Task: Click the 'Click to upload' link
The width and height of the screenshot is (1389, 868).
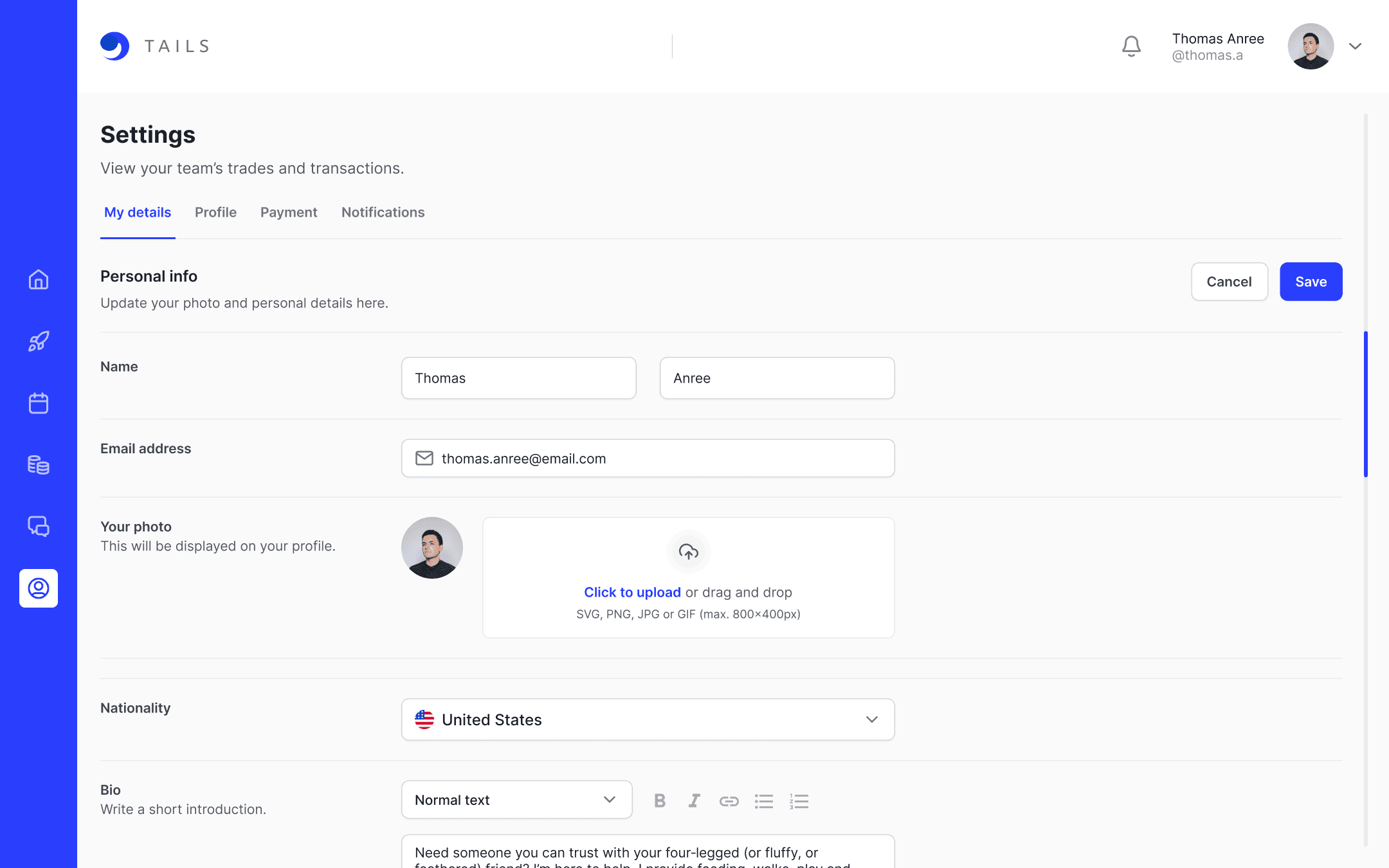Action: (x=631, y=592)
